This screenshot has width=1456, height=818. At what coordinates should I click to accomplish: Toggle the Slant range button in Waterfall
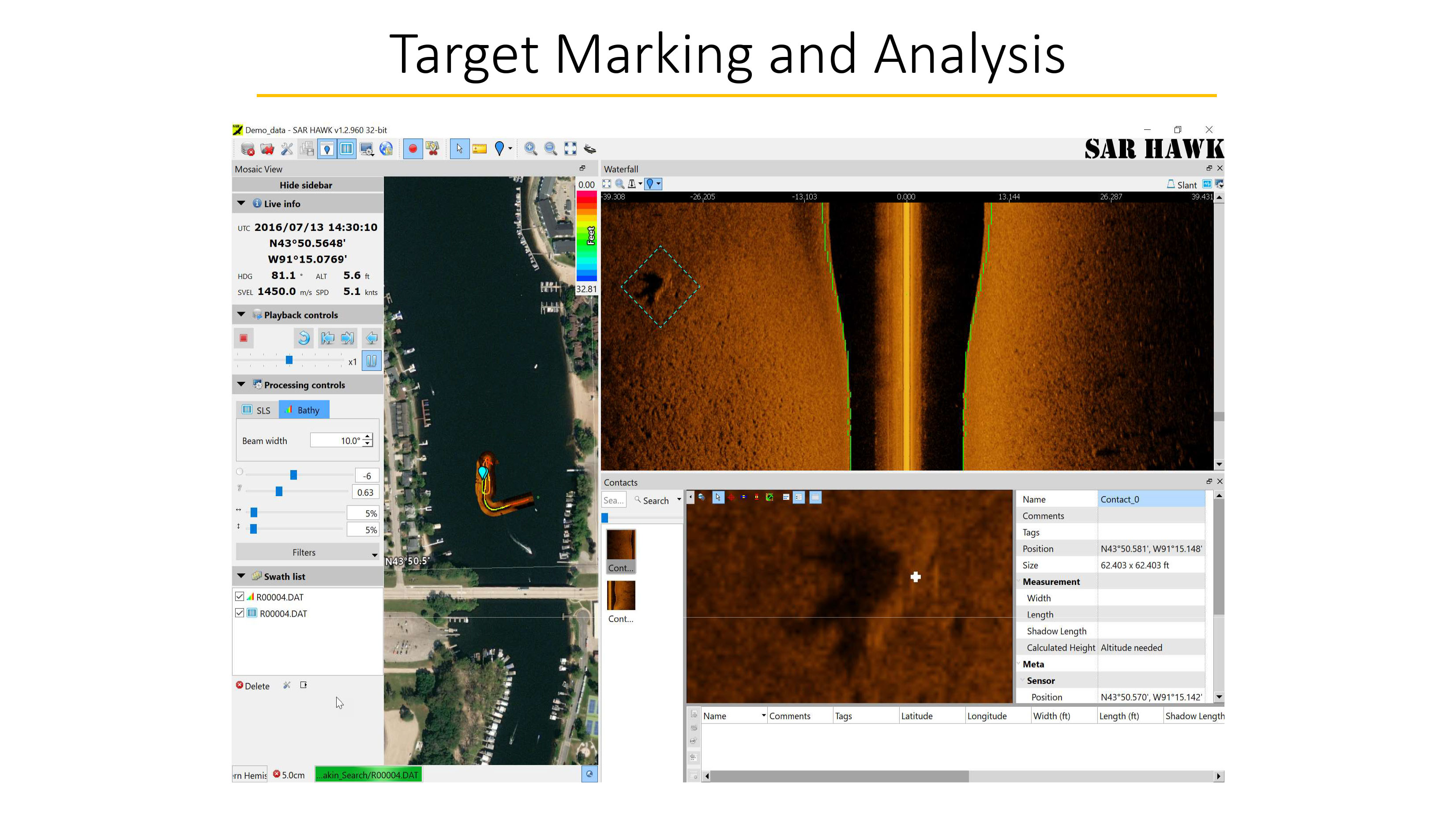[1182, 185]
